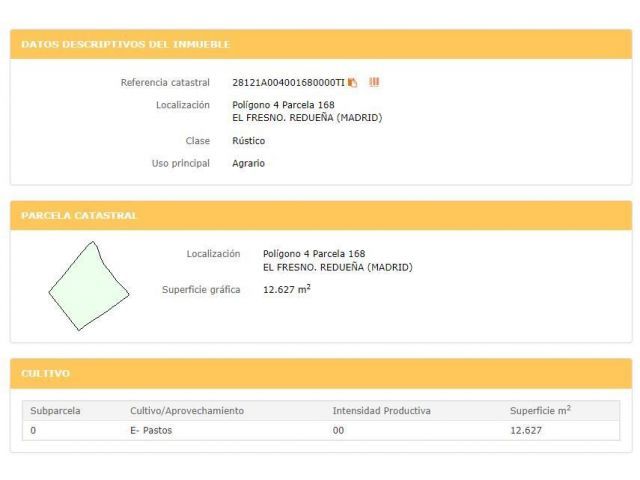This screenshot has width=640, height=480.
Task: Select 'Polígono 4 Parcela 168' in descriptive data
Action: [283, 105]
